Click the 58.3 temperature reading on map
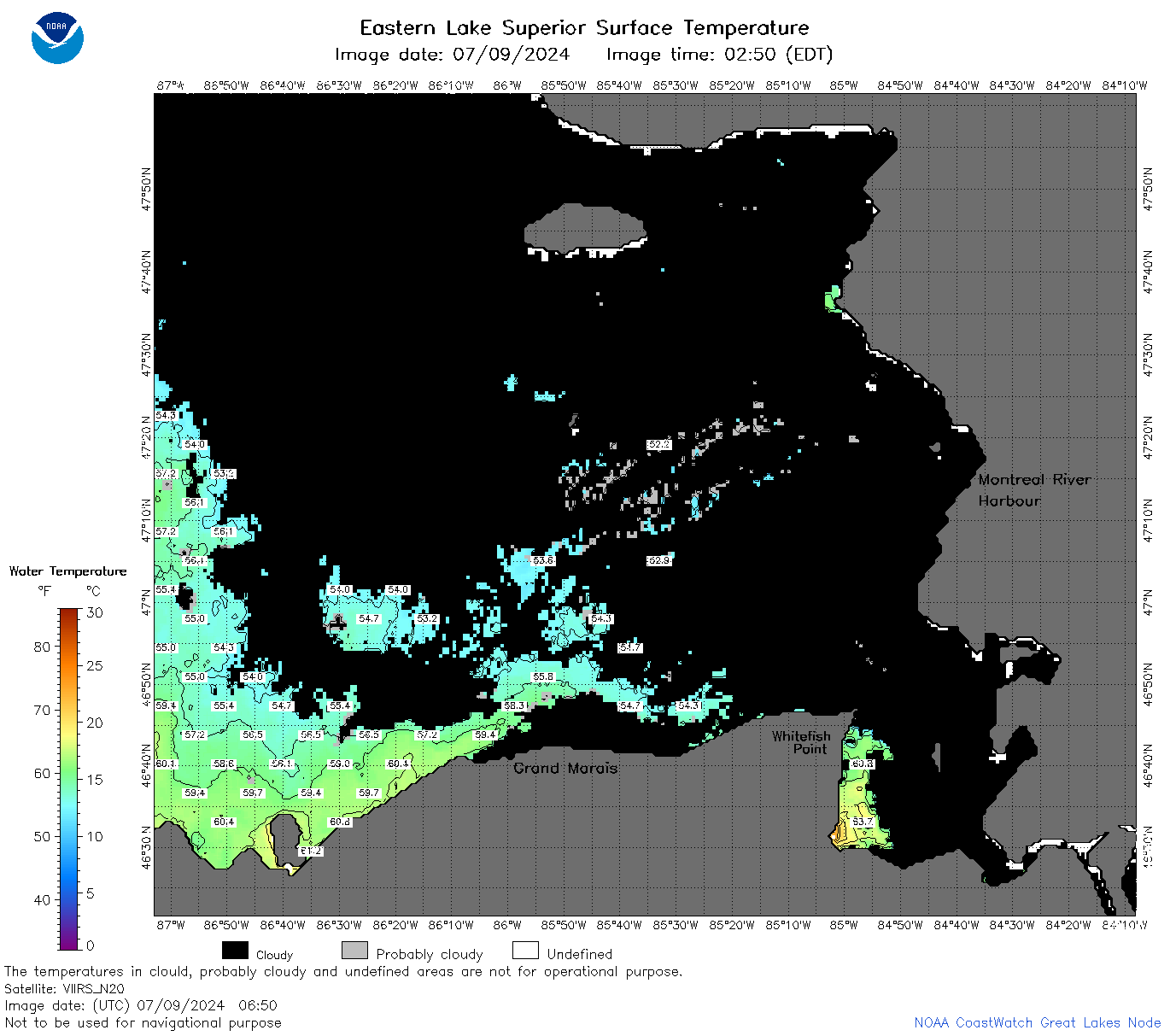 (x=513, y=706)
